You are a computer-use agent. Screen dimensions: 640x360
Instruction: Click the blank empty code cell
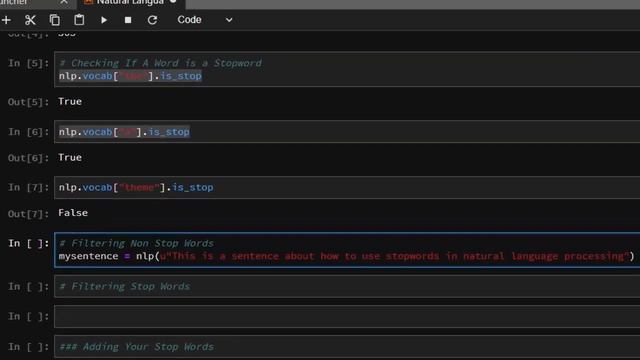[347, 316]
